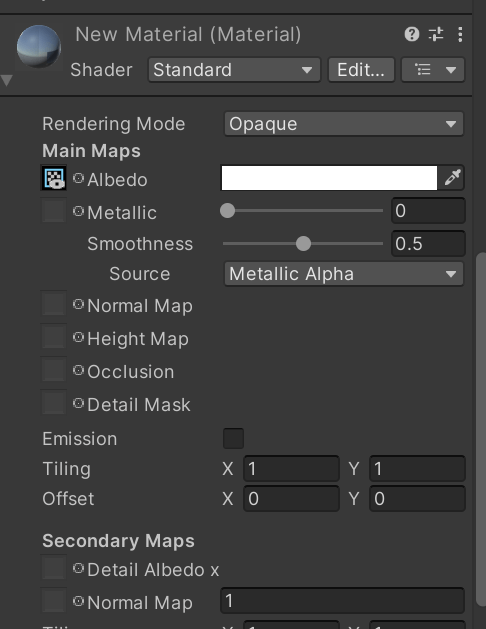Click the main Tiling X field

292,469
